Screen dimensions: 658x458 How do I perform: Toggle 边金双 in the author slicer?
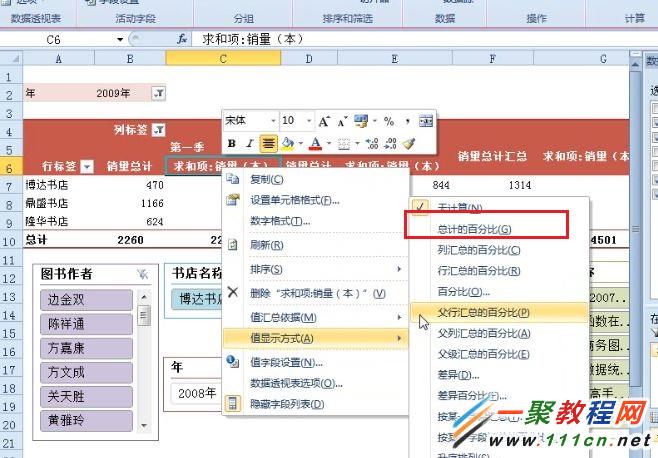tap(86, 300)
